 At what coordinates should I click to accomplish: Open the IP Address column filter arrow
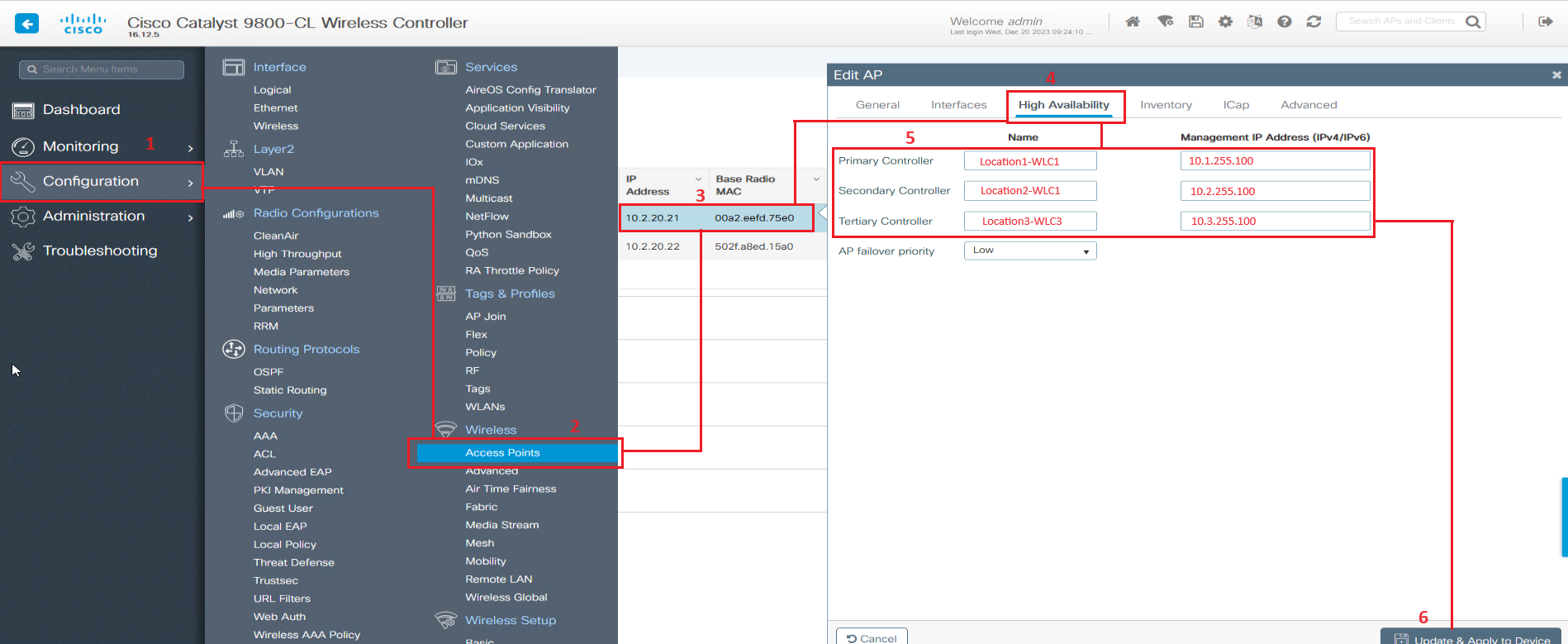tap(698, 179)
